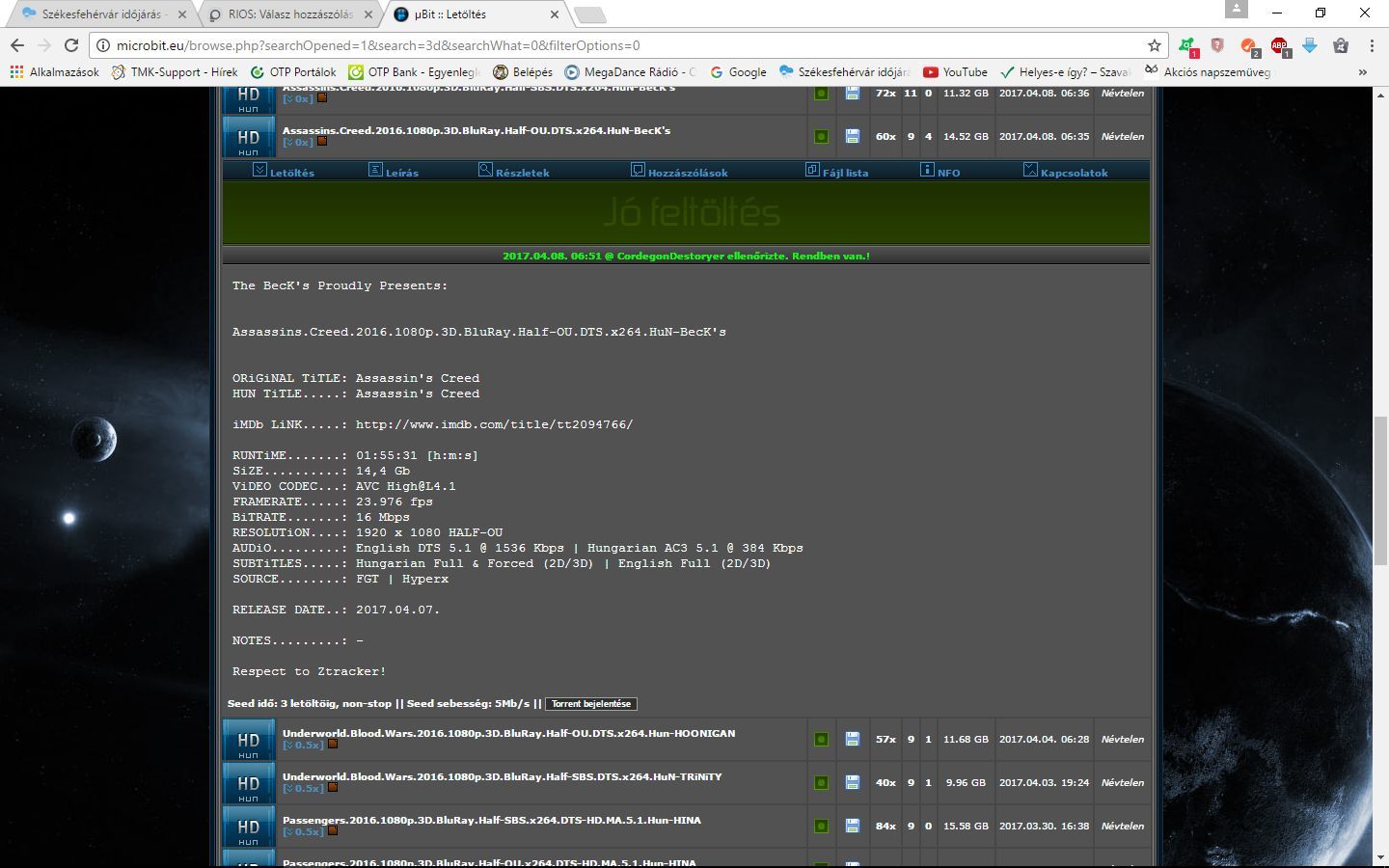Viewport: 1389px width, 868px height.
Task: Open the orange broom extension icon
Action: coord(1249,45)
